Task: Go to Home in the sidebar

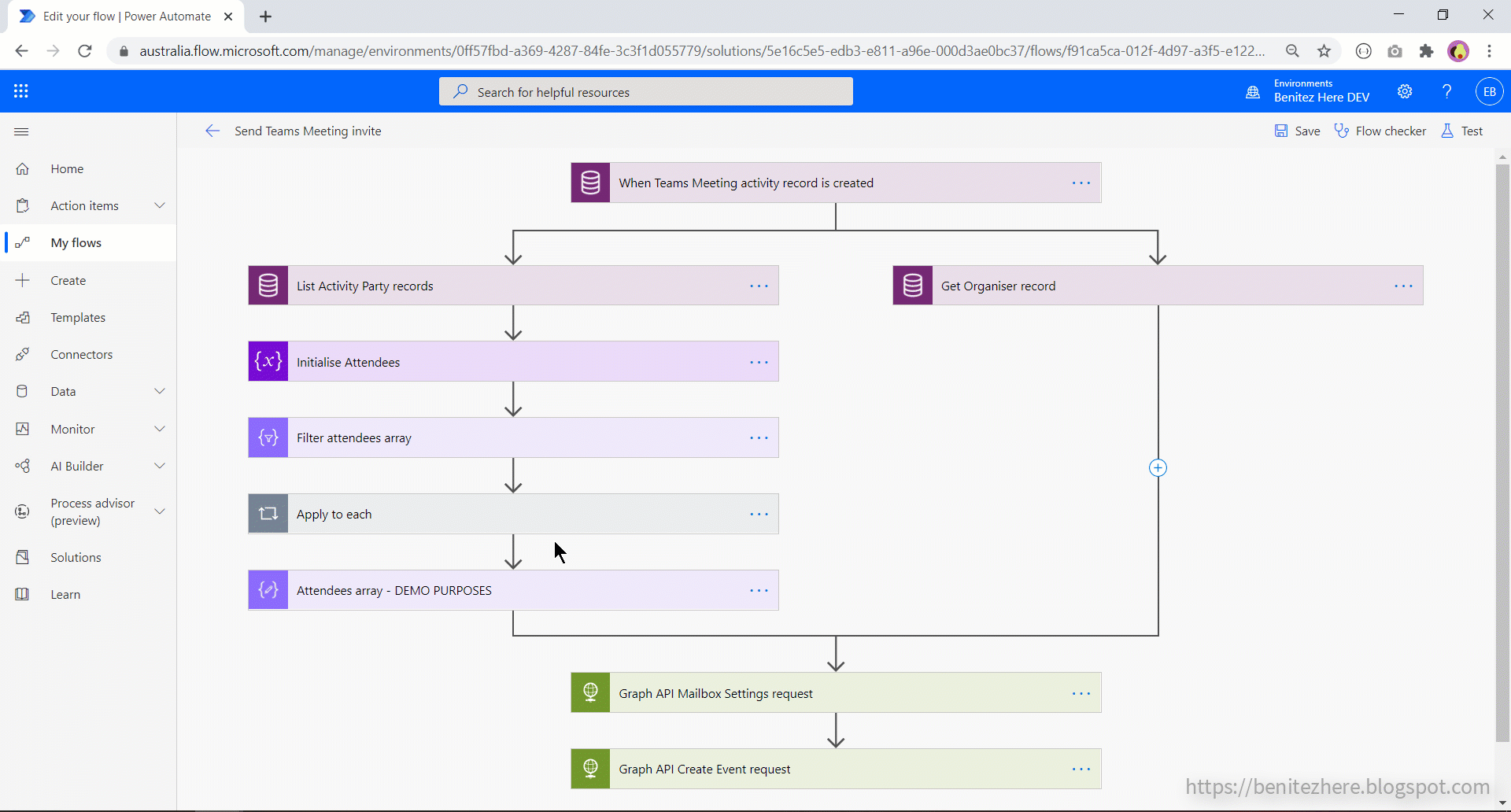Action: tap(88, 168)
